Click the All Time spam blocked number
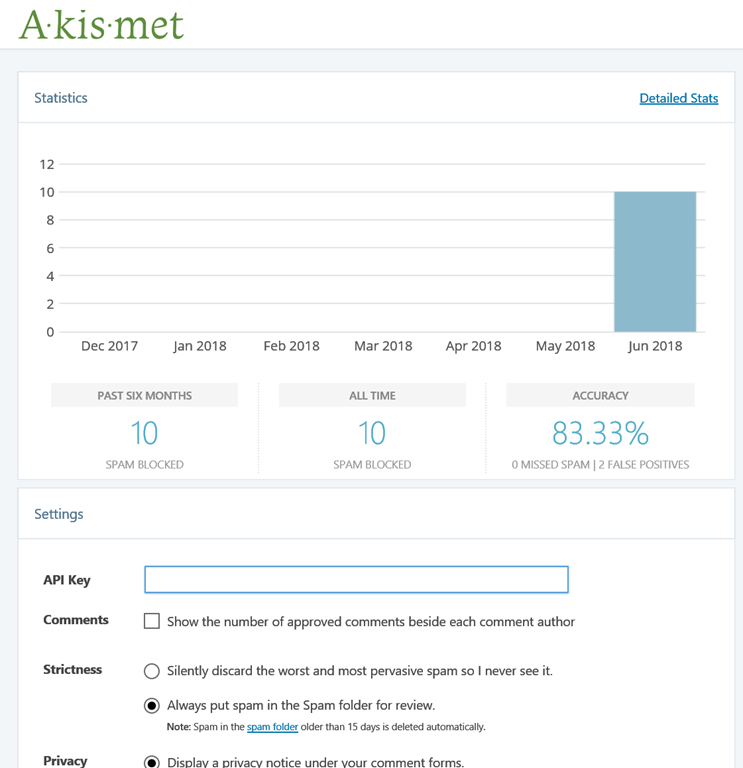This screenshot has height=768, width=743. point(372,433)
